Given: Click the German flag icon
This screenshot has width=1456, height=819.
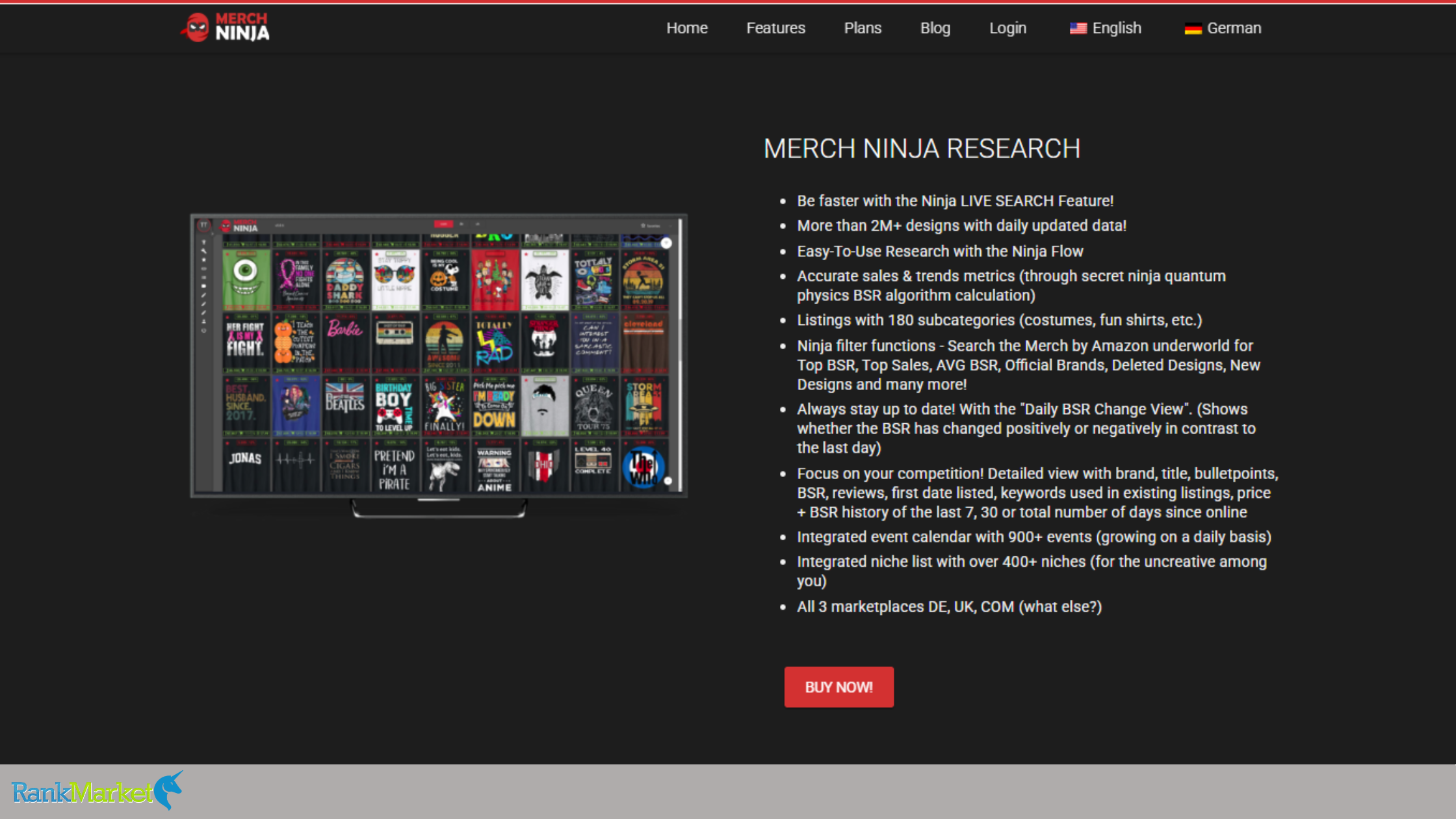Looking at the screenshot, I should click(1193, 29).
